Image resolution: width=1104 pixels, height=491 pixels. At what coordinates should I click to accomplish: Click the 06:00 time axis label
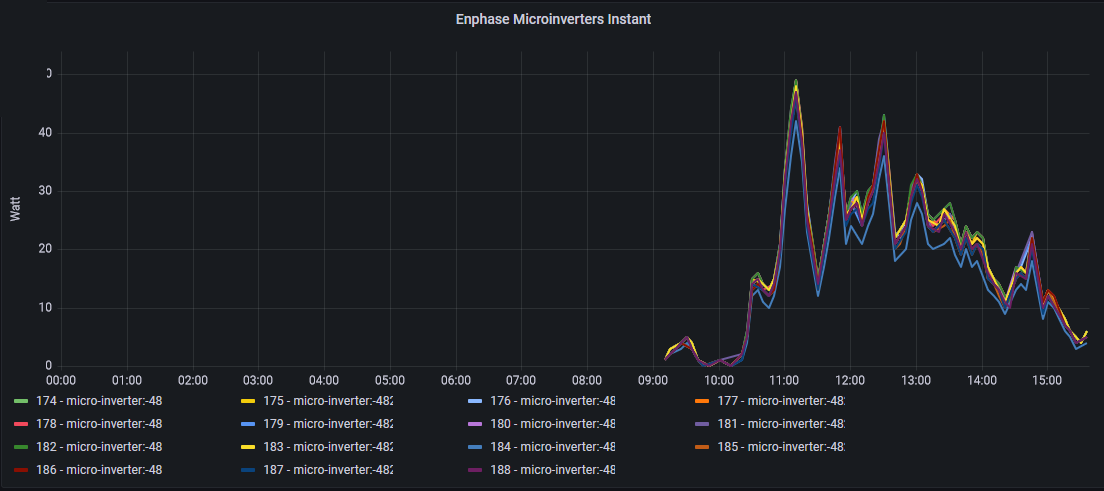[456, 380]
